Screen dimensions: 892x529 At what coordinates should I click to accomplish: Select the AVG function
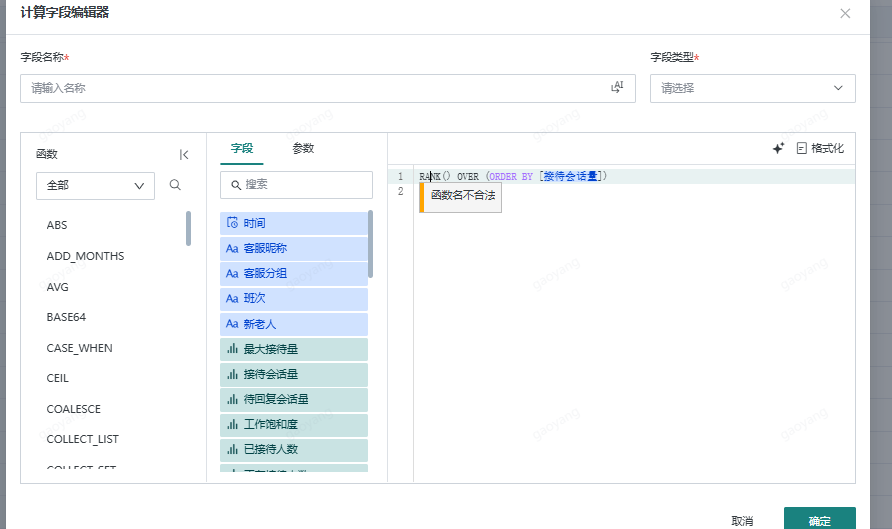pos(57,287)
